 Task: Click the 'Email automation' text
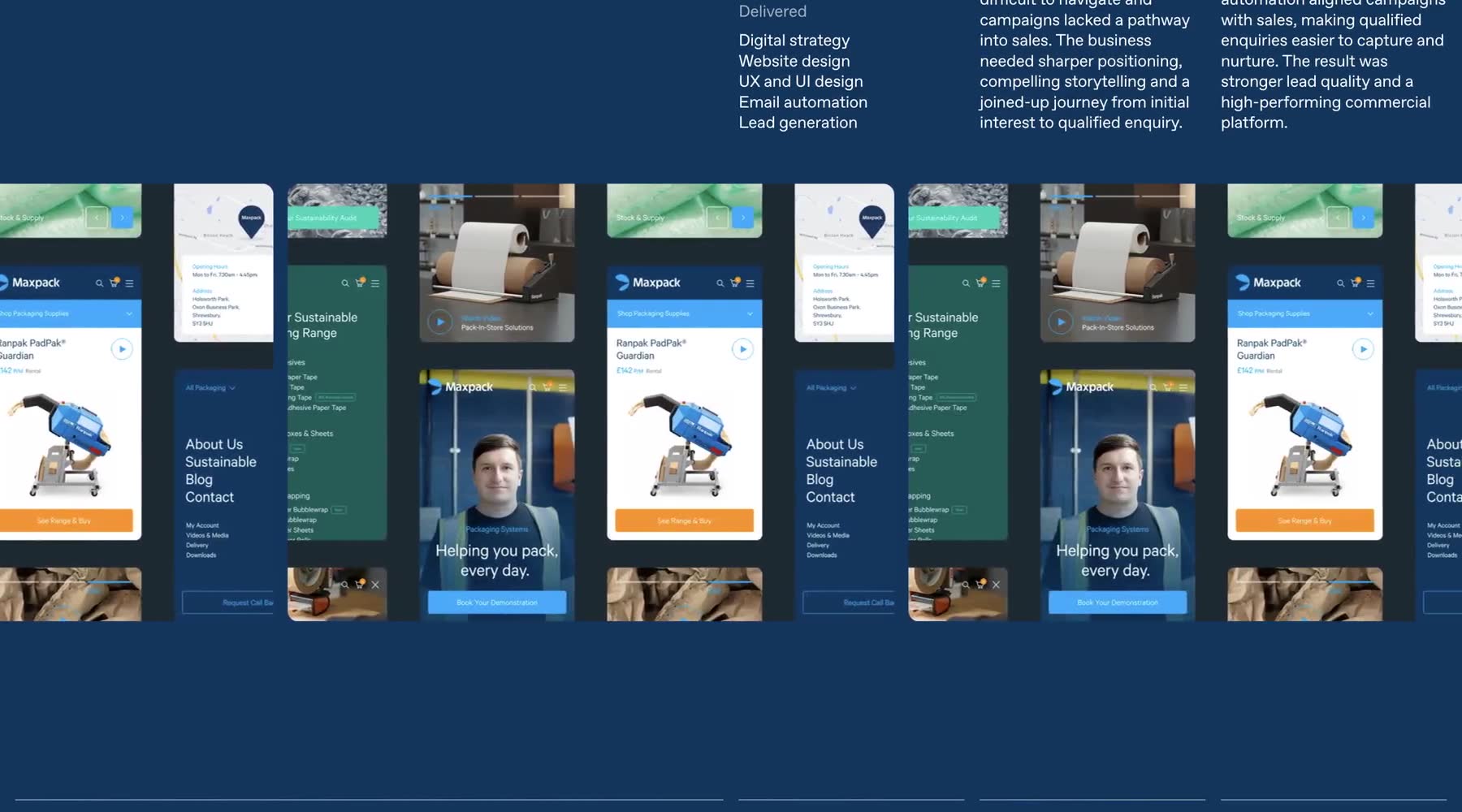pyautogui.click(x=803, y=102)
